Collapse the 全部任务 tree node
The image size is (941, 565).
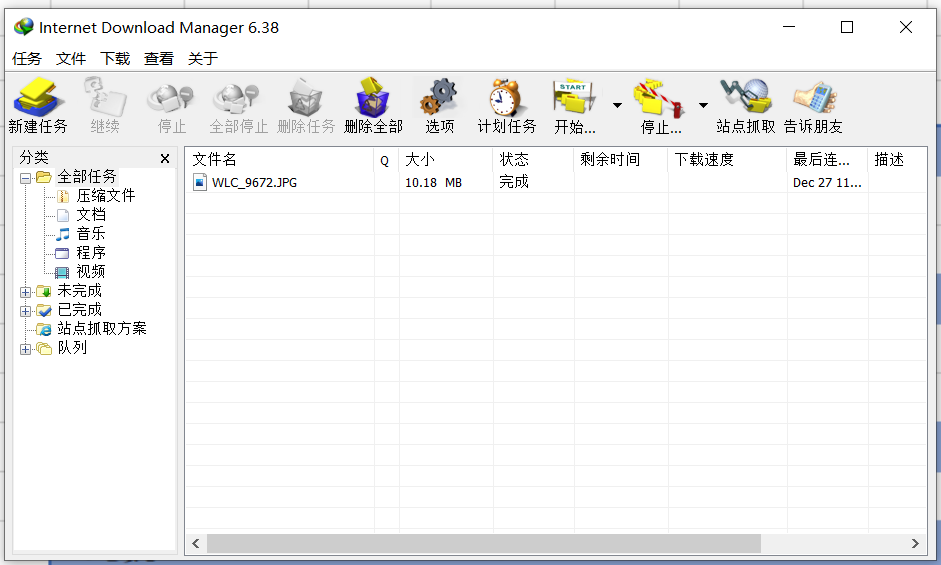[x=25, y=178]
